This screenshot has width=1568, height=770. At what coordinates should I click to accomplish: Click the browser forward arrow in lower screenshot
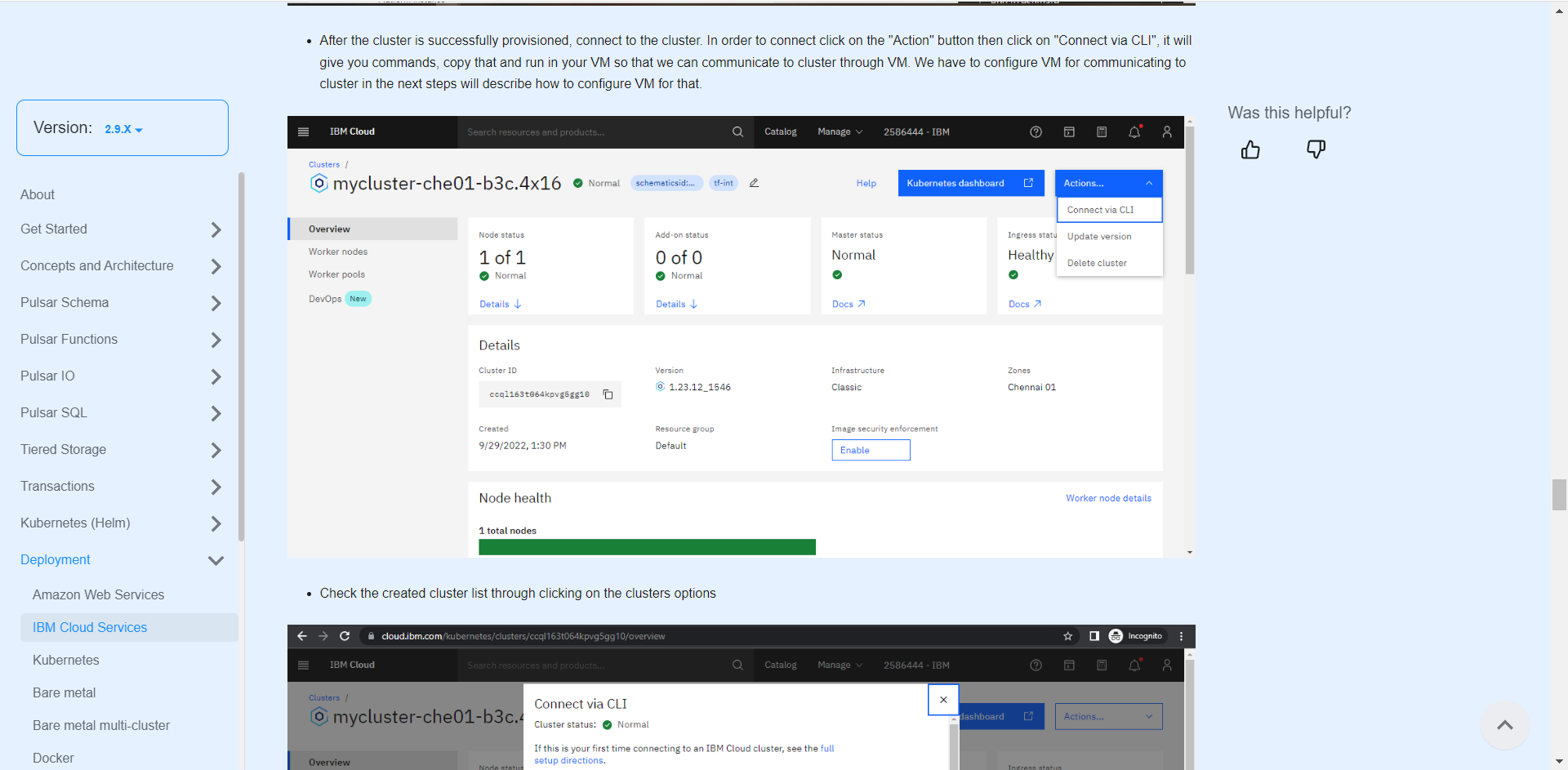click(x=323, y=636)
